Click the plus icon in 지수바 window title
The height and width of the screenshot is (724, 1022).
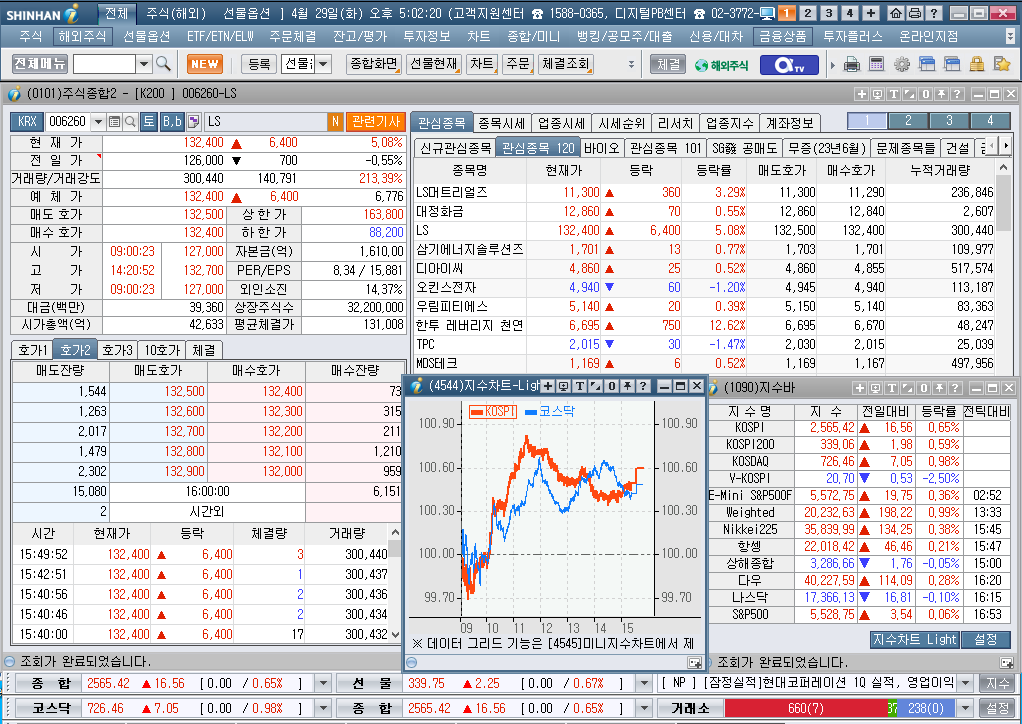(860, 388)
